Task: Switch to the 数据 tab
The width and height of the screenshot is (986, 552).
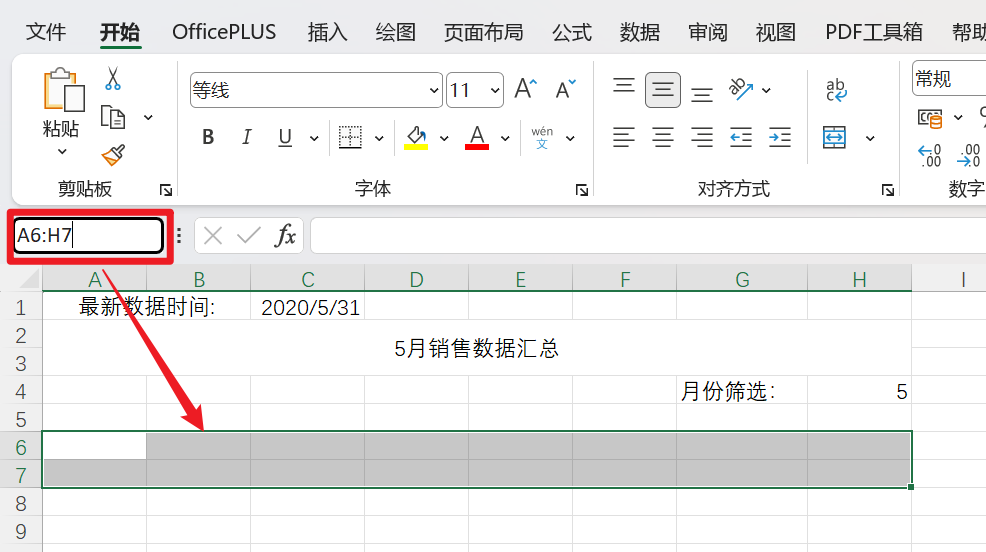Action: (640, 32)
